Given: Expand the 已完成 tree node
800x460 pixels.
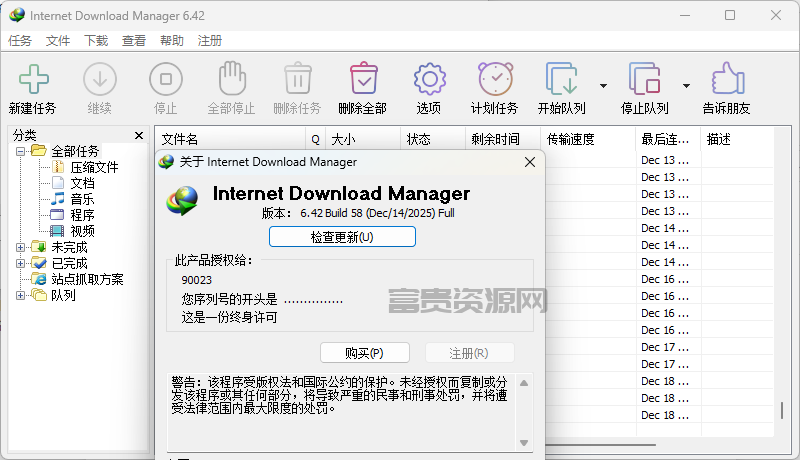Looking at the screenshot, I should click(20, 263).
